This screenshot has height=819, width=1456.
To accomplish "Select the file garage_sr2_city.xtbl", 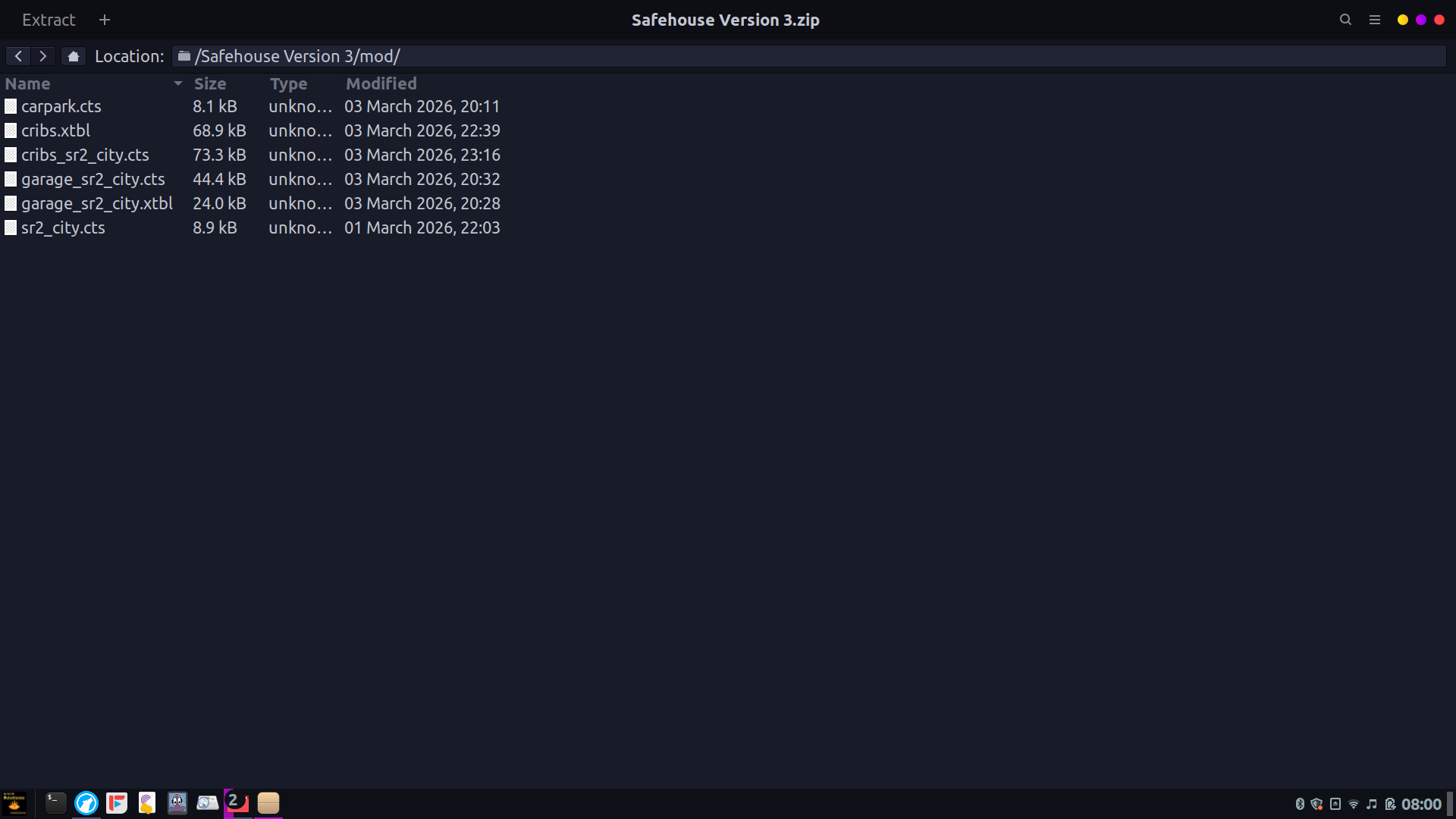I will tap(97, 203).
